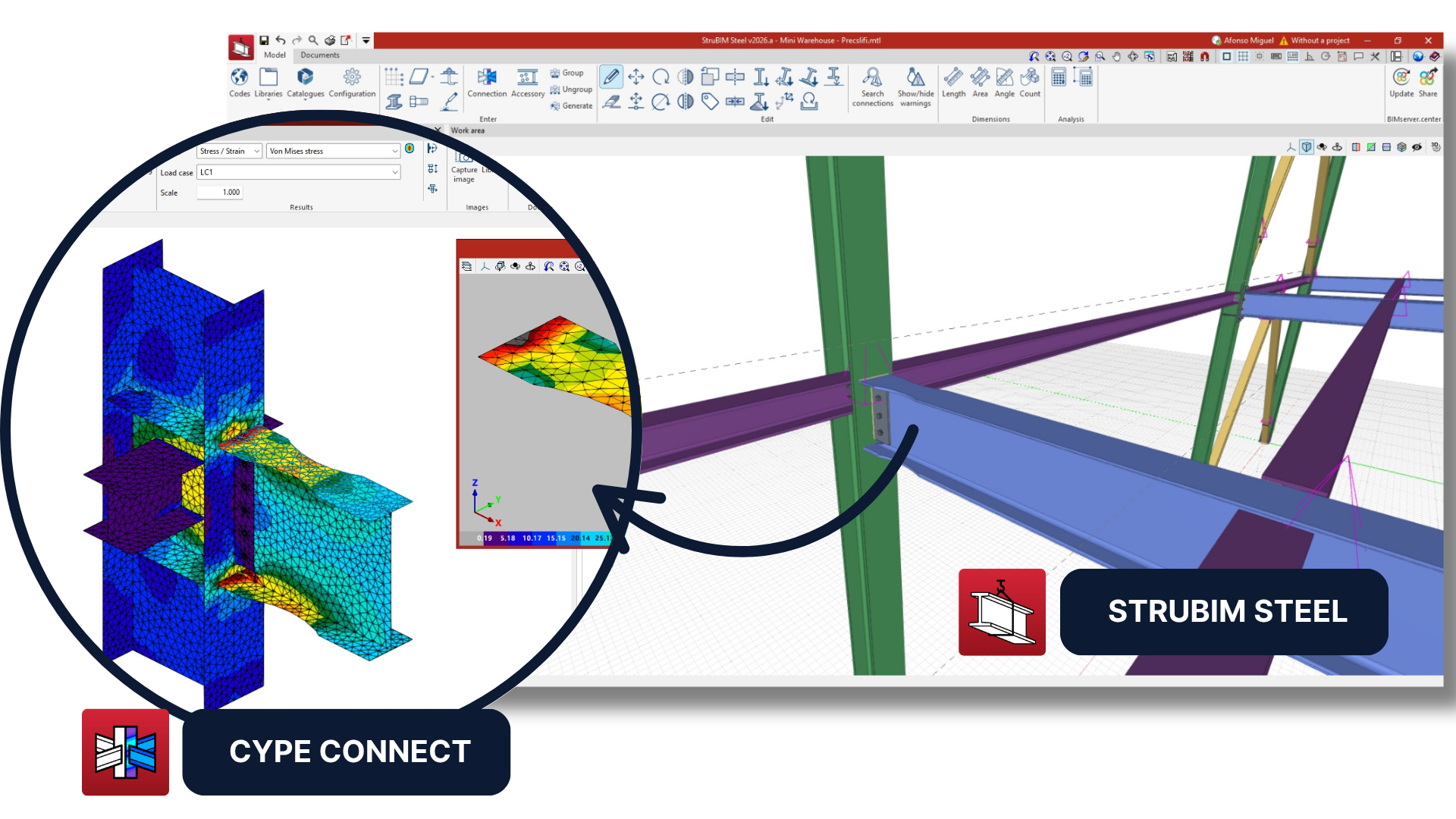
Task: Switch to the Documents tab
Action: [x=319, y=55]
